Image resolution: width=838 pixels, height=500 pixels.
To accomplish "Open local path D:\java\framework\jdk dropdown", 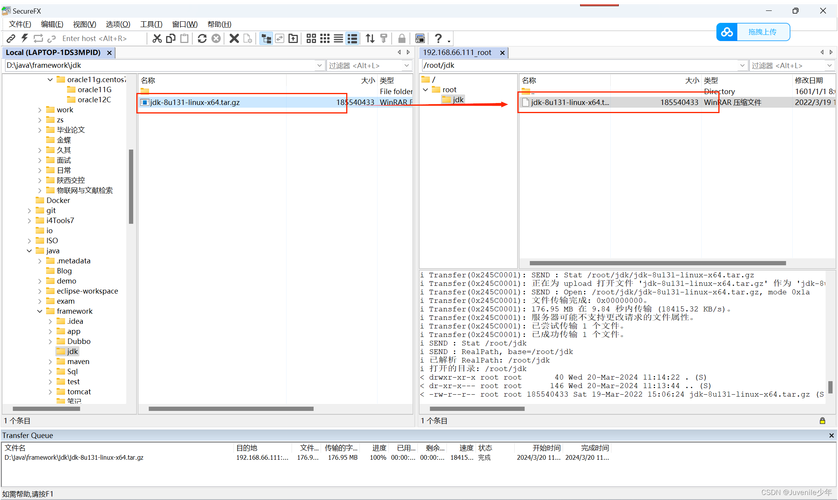I will coord(319,65).
